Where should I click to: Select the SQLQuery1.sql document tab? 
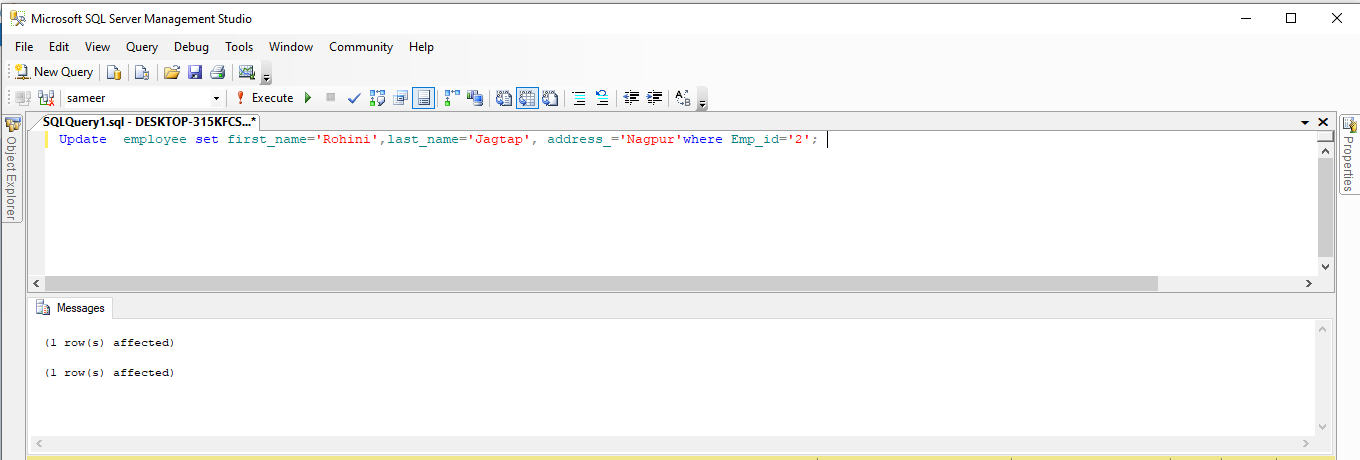[150, 121]
